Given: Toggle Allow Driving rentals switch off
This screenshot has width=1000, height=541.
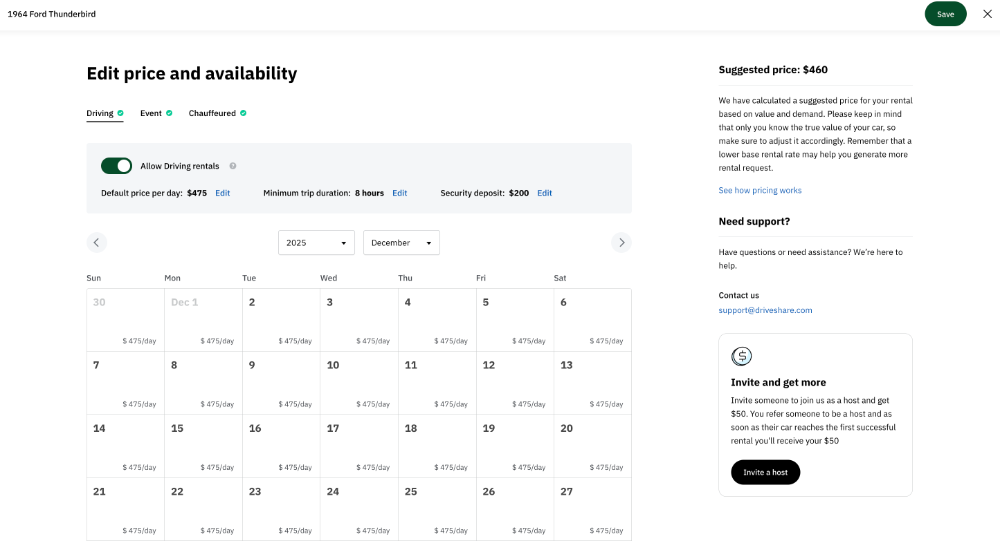Looking at the screenshot, I should coord(116,166).
